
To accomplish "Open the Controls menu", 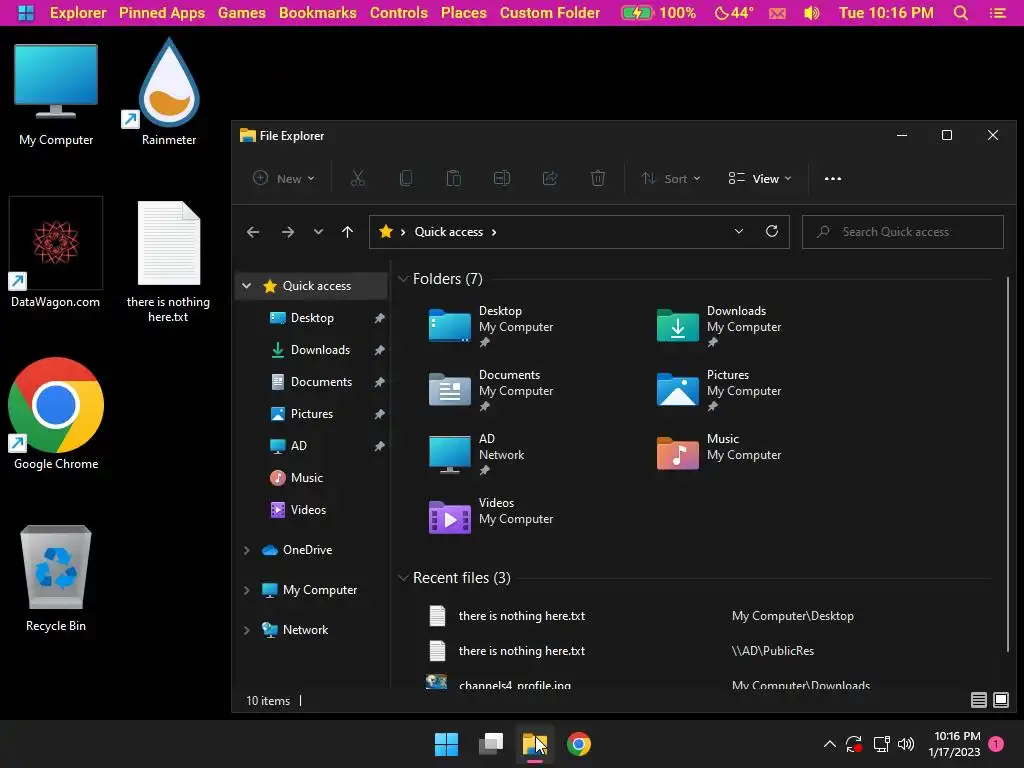I will pyautogui.click(x=398, y=12).
